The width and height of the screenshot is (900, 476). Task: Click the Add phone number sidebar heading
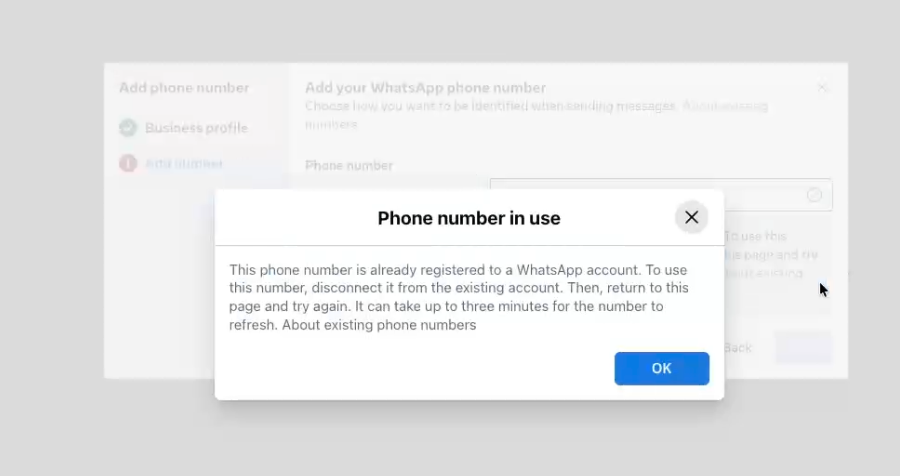(184, 88)
